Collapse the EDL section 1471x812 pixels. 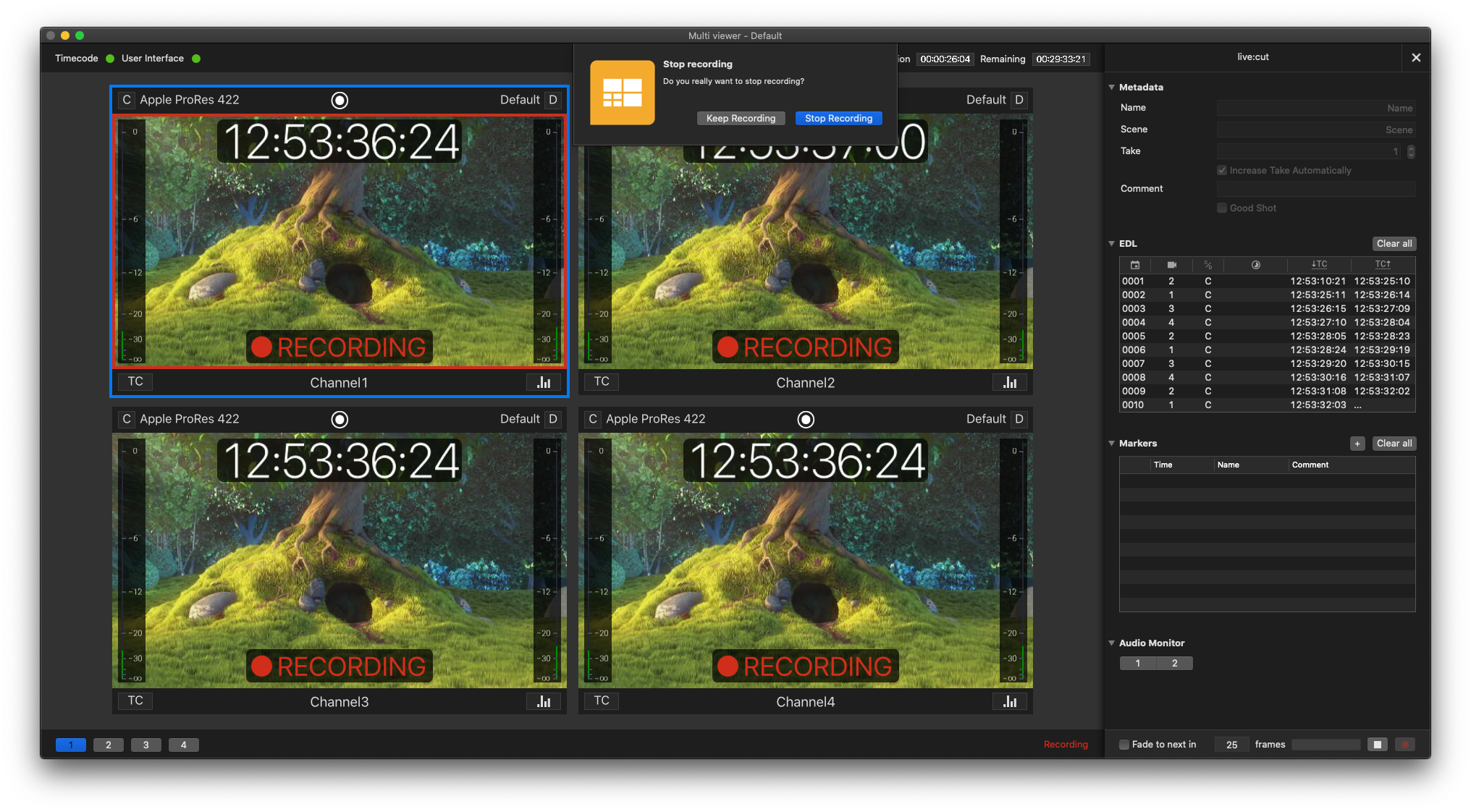[x=1112, y=244]
